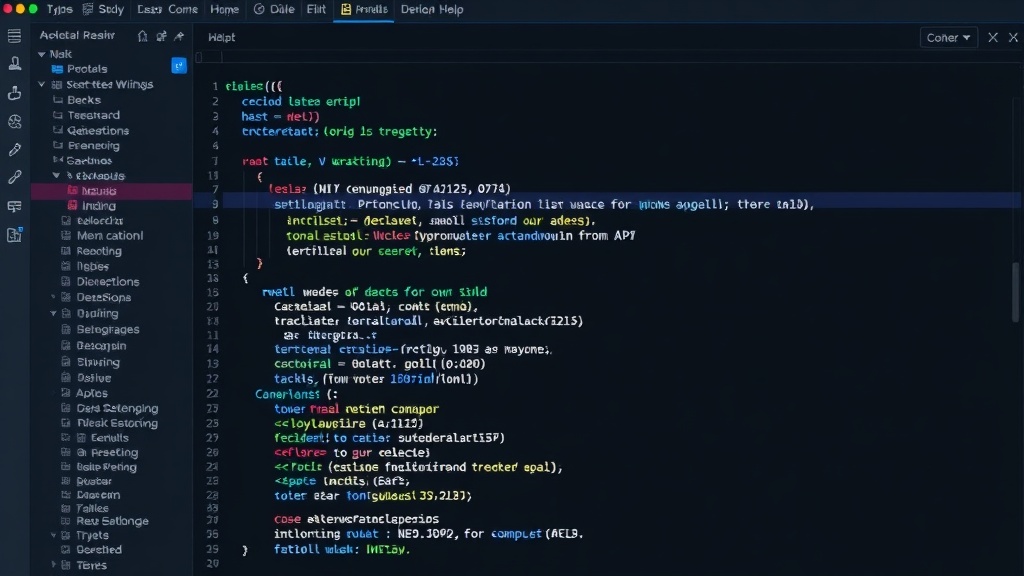Collapse the Gaditing tree group
Image resolution: width=1024 pixels, height=576 pixels.
coord(54,313)
